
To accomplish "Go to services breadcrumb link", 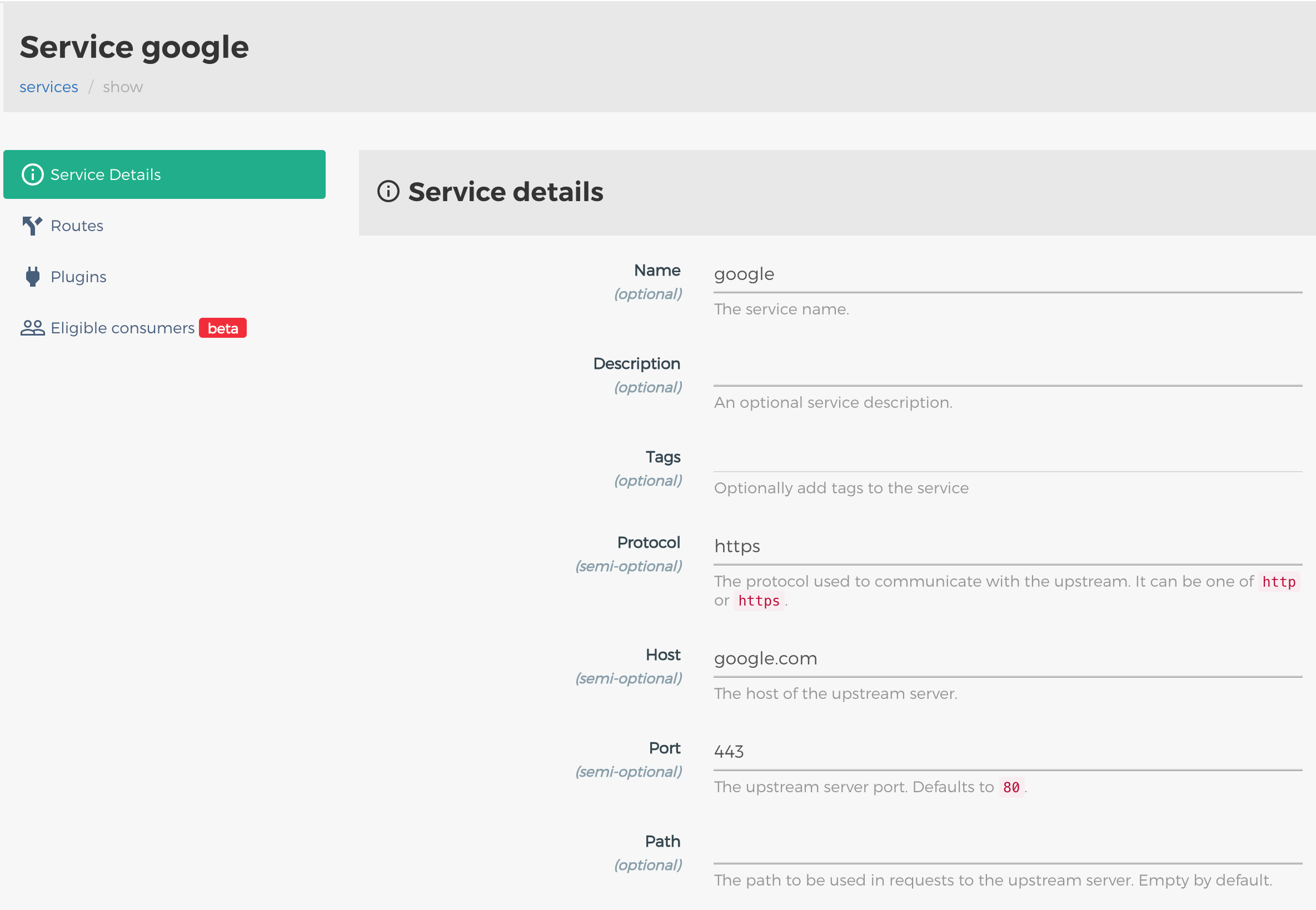I will (x=48, y=87).
